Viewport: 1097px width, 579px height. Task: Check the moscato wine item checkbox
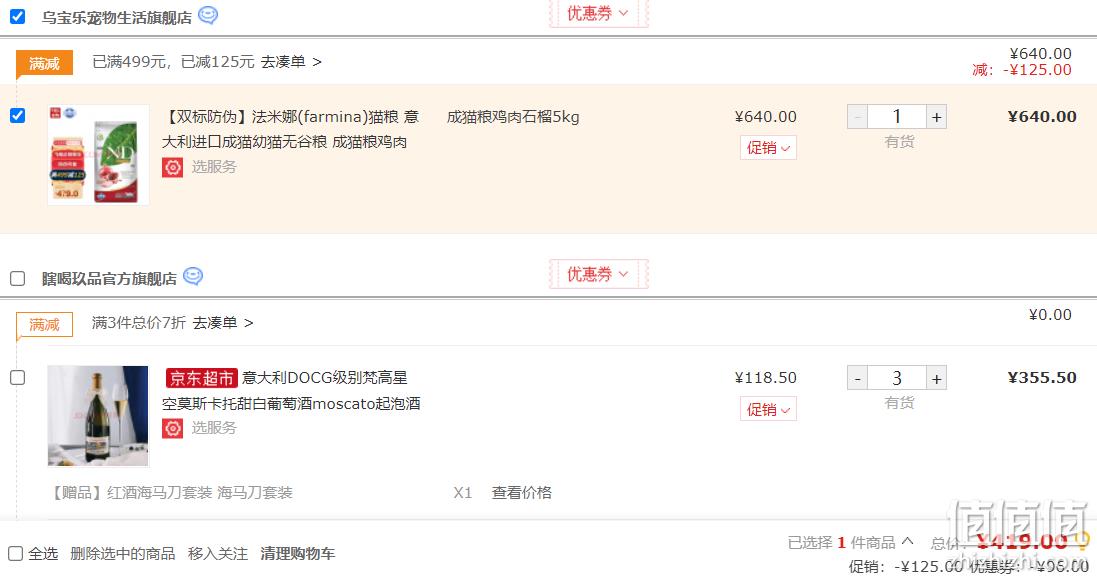point(17,378)
